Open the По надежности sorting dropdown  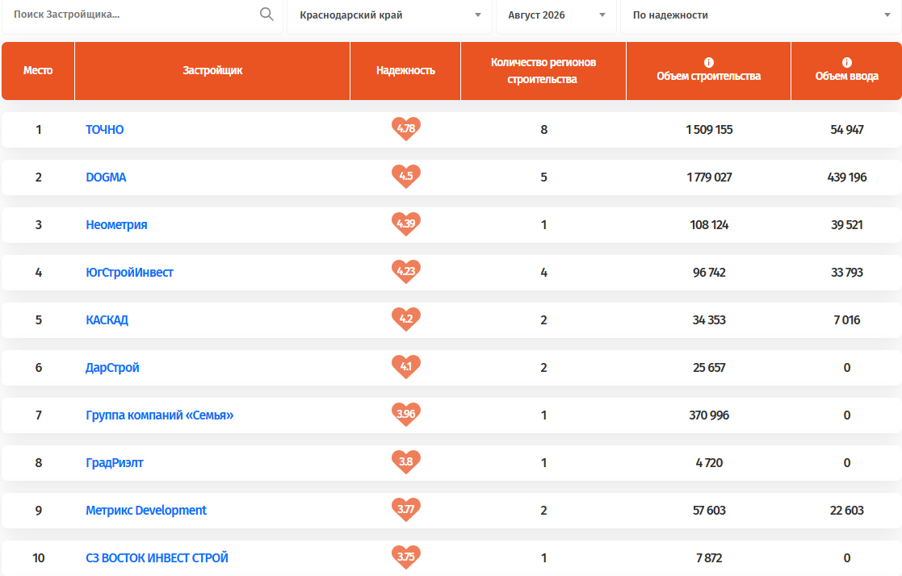(760, 16)
